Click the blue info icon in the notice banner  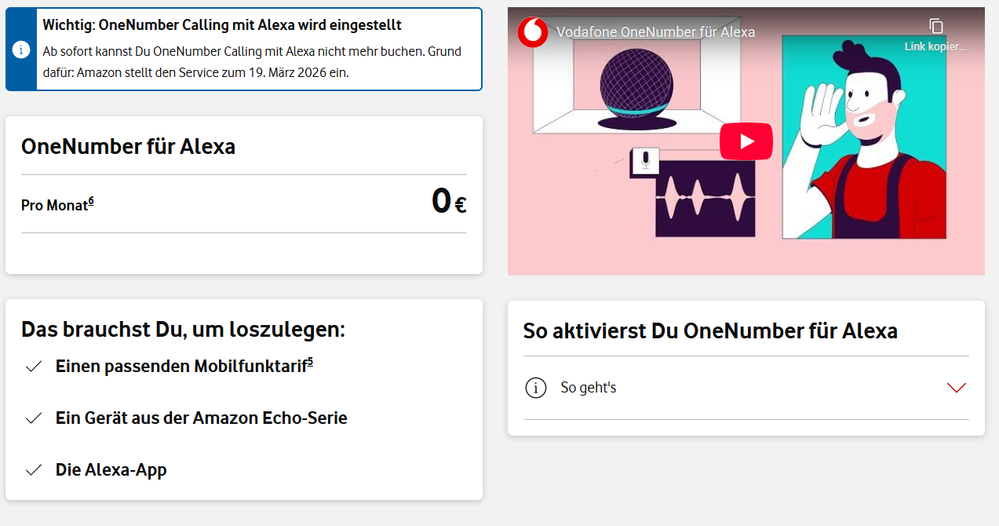click(21, 50)
